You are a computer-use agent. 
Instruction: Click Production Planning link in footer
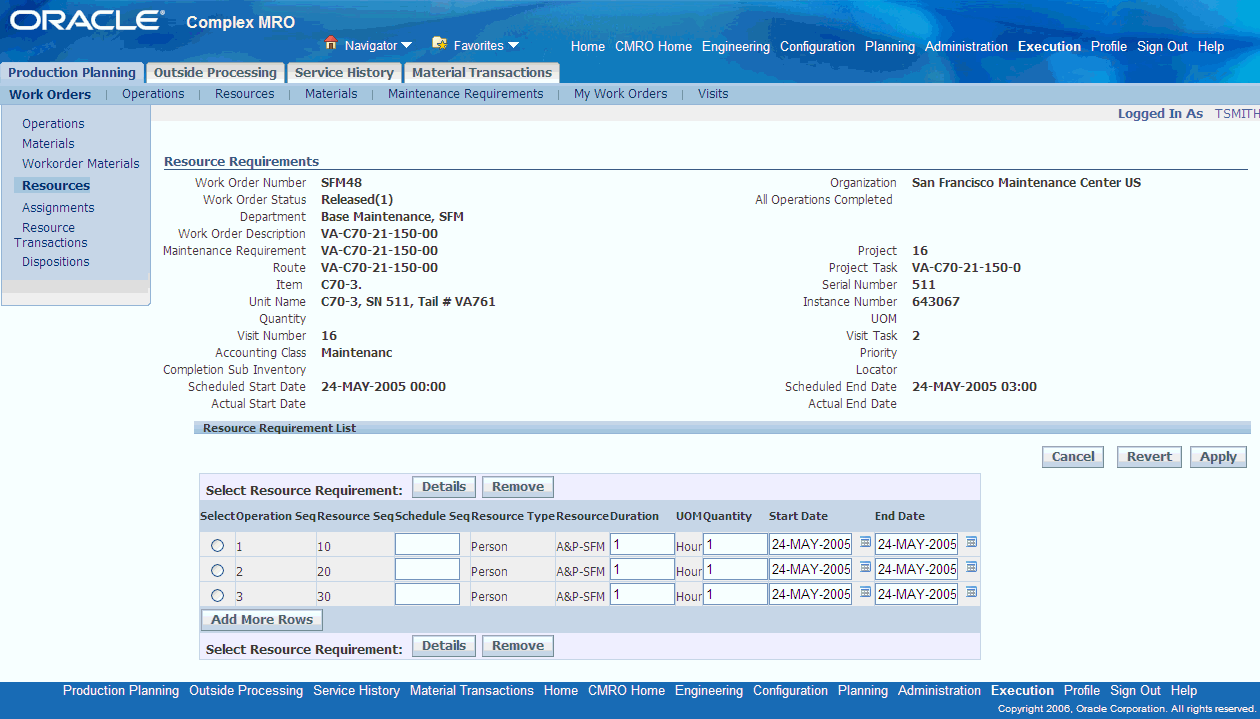click(x=121, y=691)
